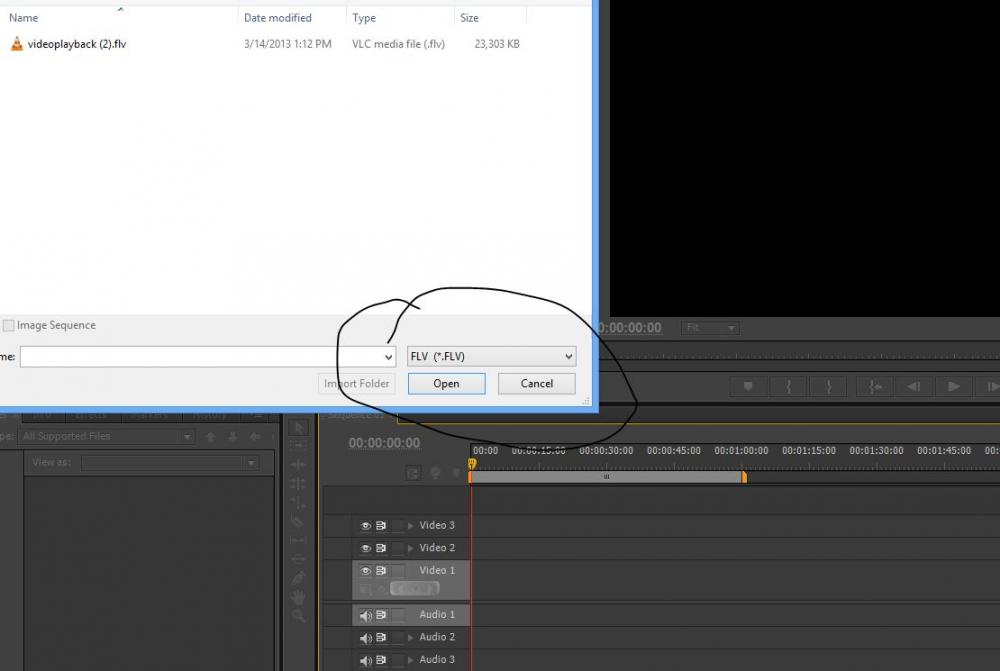Toggle the timeline Snap icon
This screenshot has width=1000, height=671.
coord(413,473)
